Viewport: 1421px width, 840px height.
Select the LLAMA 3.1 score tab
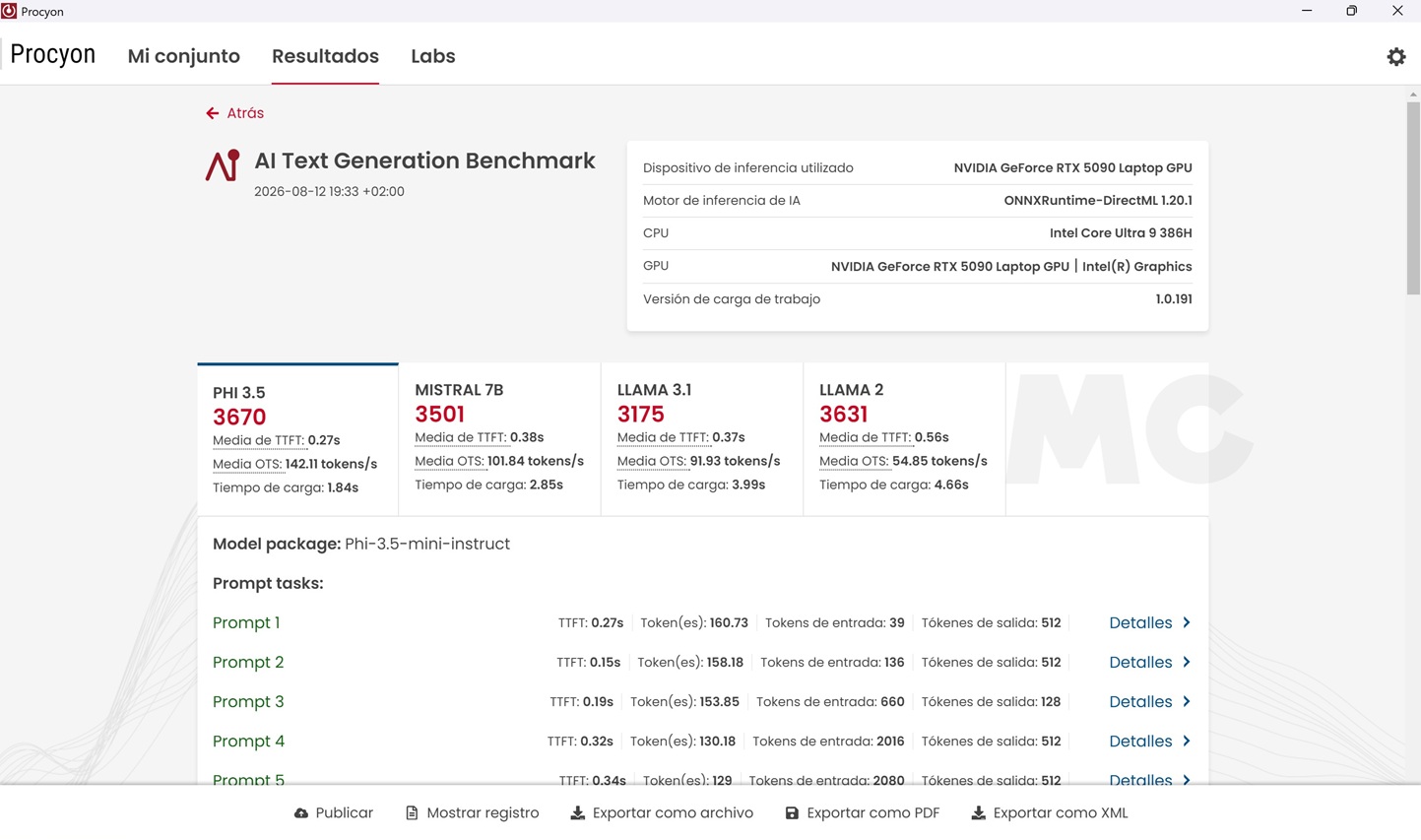702,438
